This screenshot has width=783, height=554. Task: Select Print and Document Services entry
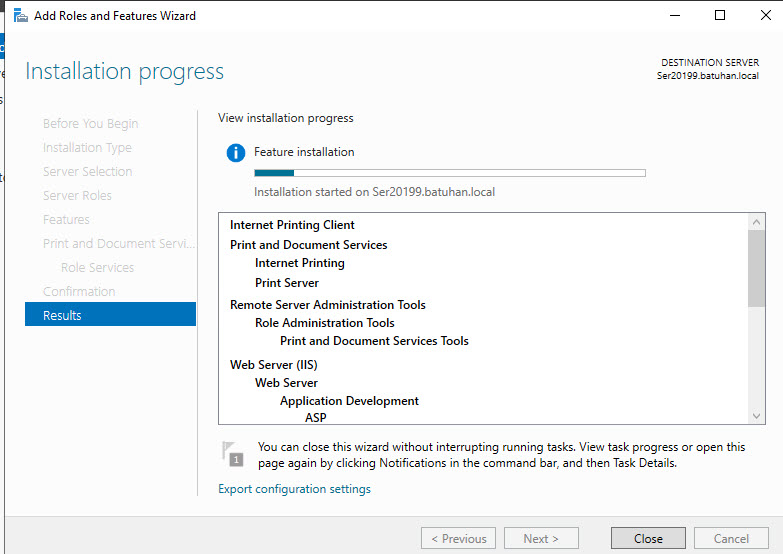[308, 245]
